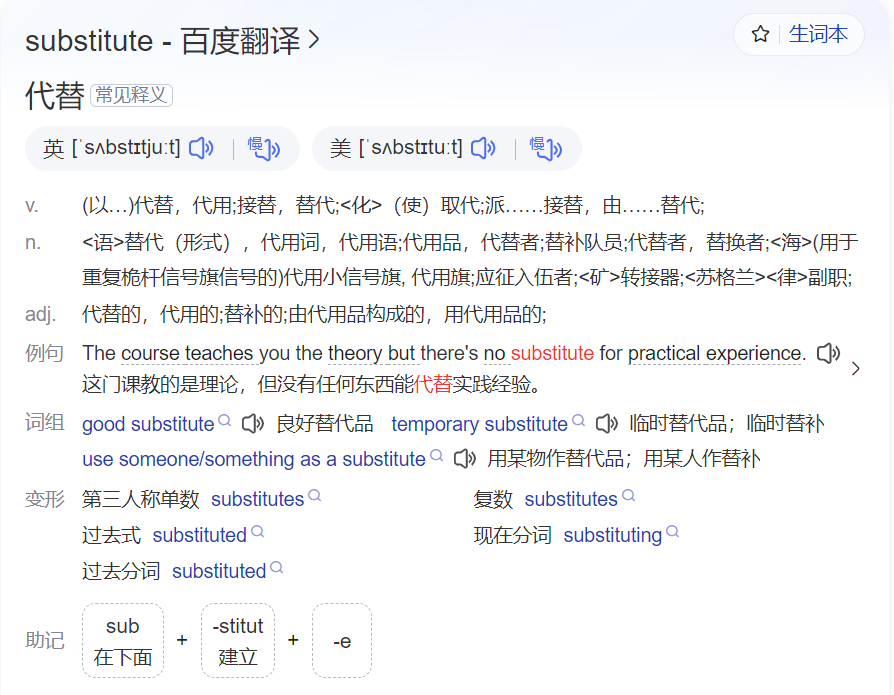The image size is (894, 695).
Task: Click British phonetic [ˈsʌbstɪtjuːt]
Action: coord(125,148)
